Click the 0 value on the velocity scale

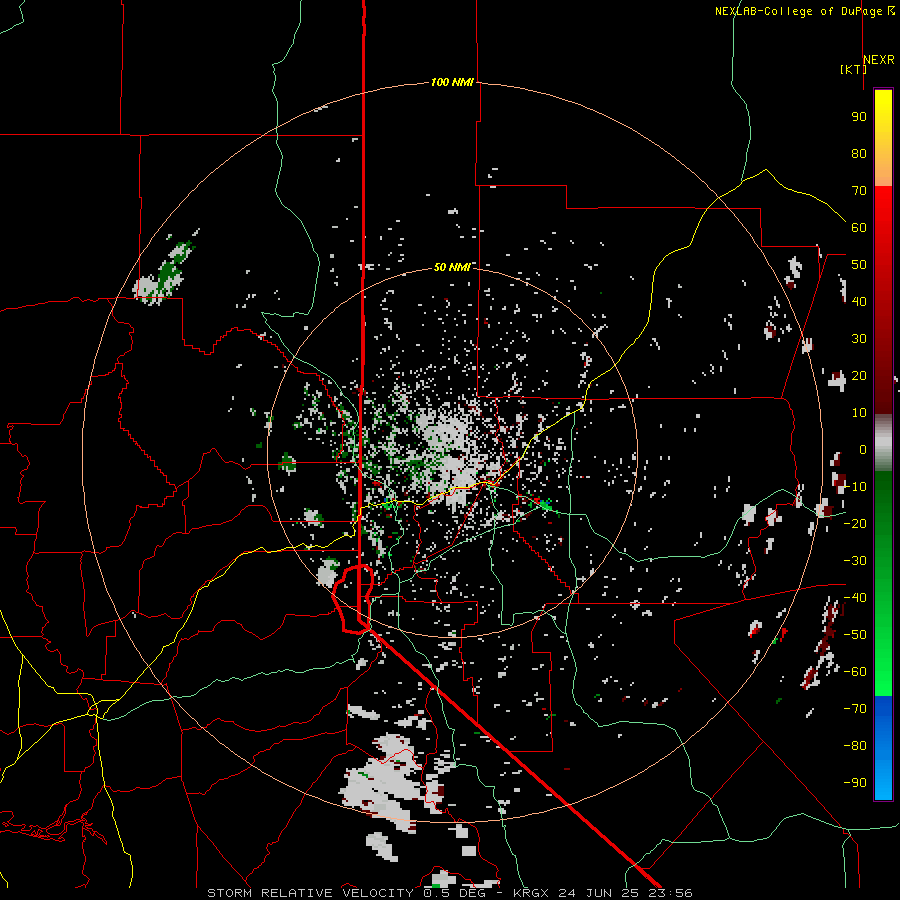[863, 449]
